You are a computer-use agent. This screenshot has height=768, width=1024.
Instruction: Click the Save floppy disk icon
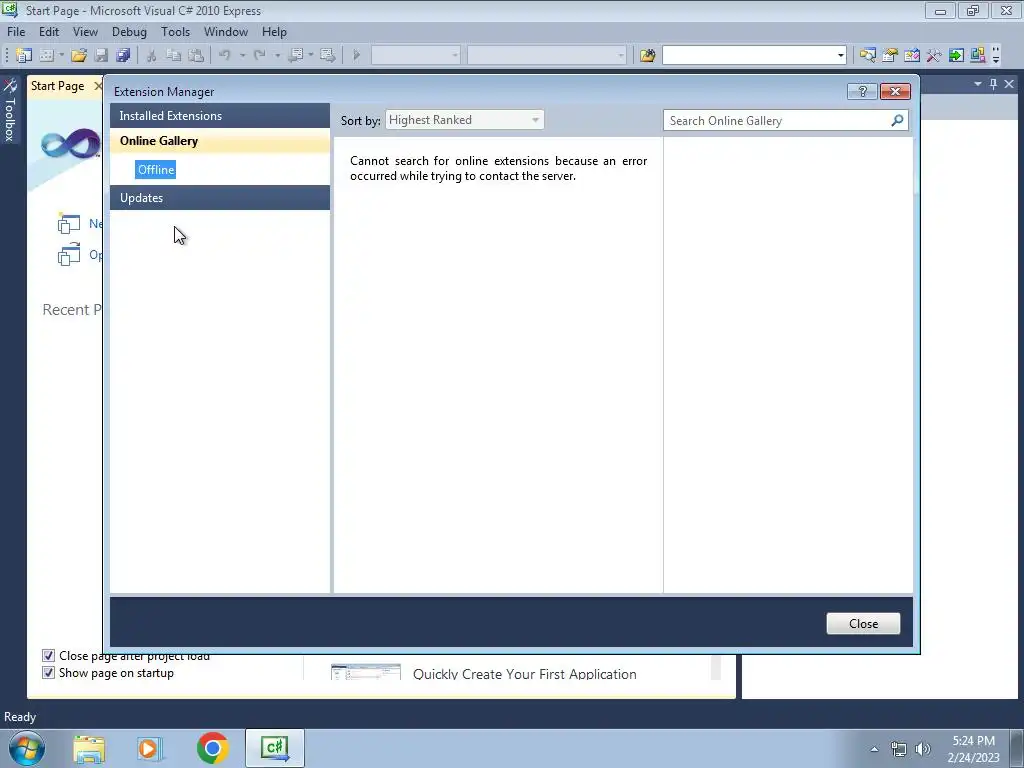(x=101, y=56)
